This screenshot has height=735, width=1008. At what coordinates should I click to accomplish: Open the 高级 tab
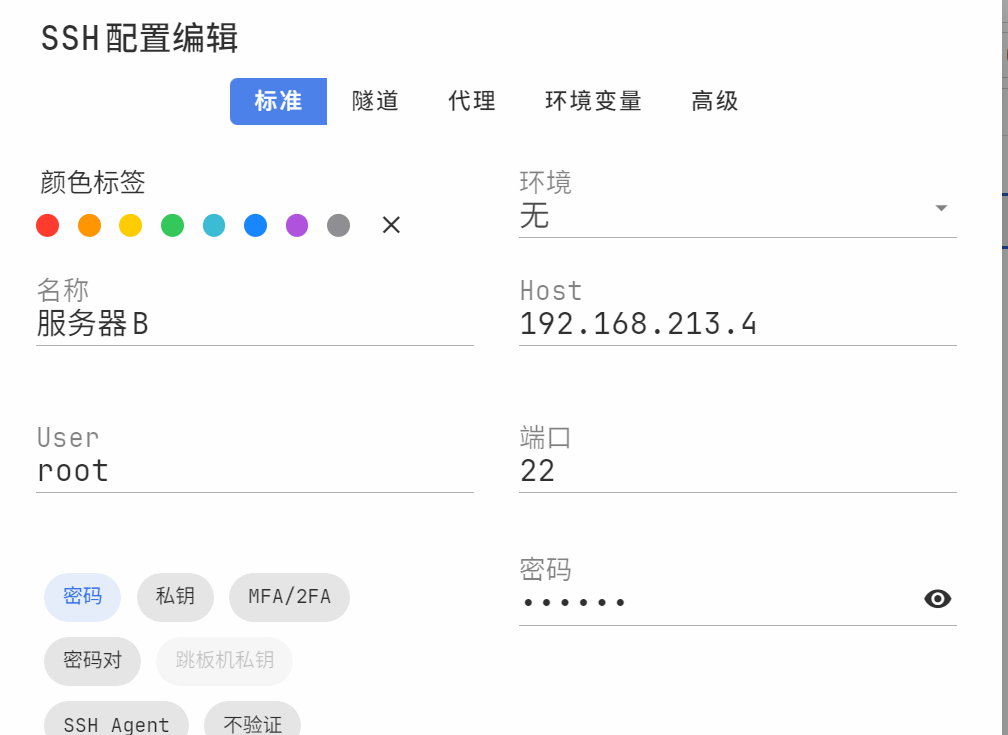click(715, 101)
